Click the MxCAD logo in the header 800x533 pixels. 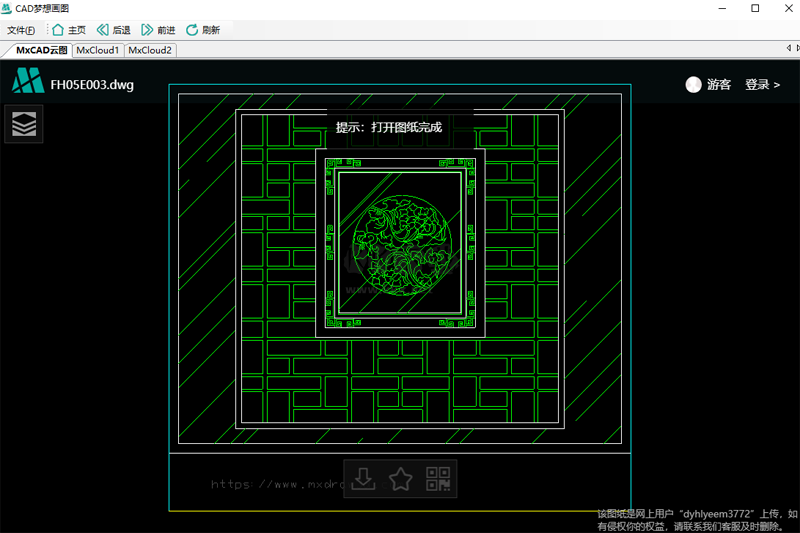[x=27, y=84]
